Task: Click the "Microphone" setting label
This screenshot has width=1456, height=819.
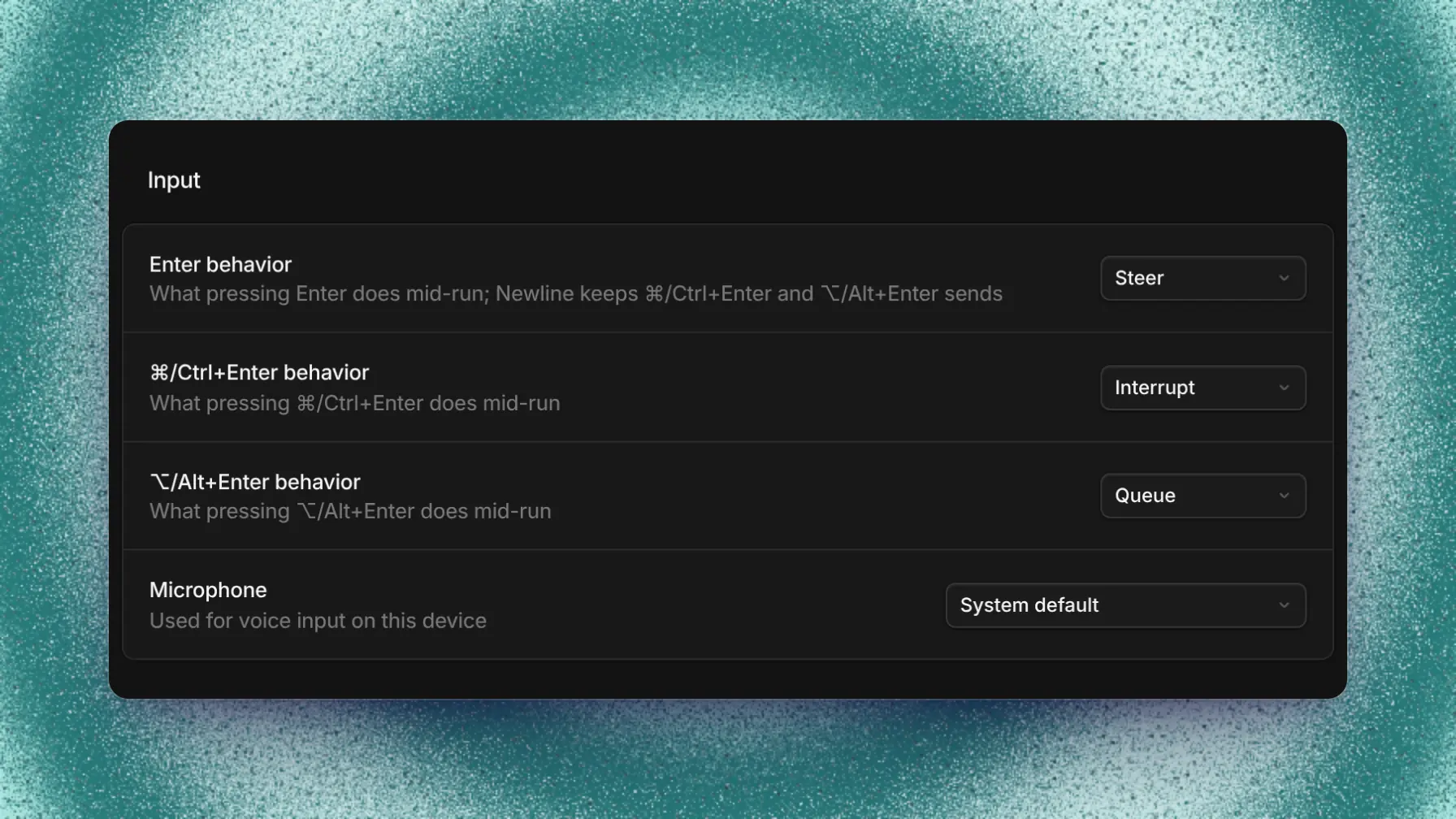Action: click(208, 590)
